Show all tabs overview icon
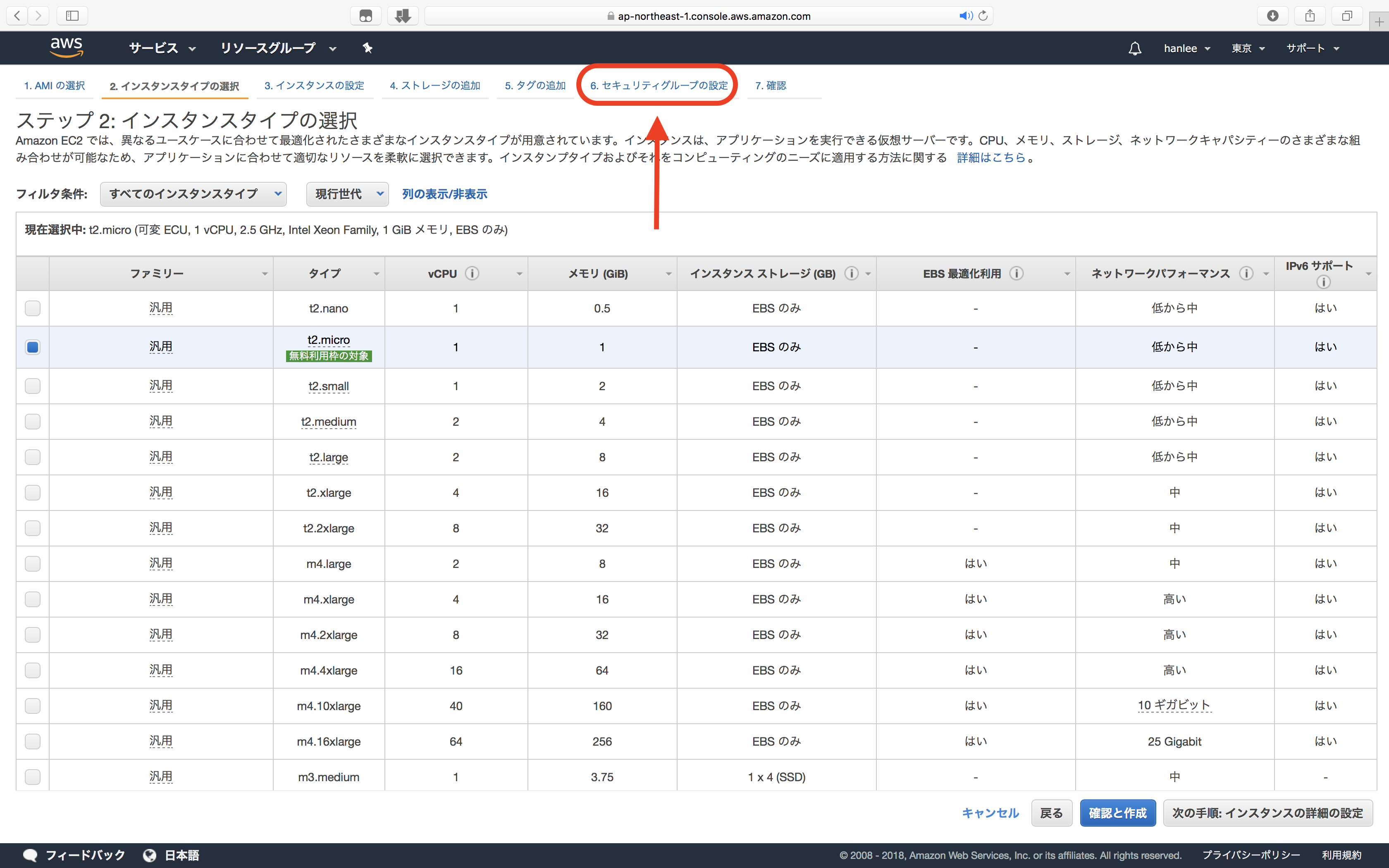 pyautogui.click(x=1347, y=16)
